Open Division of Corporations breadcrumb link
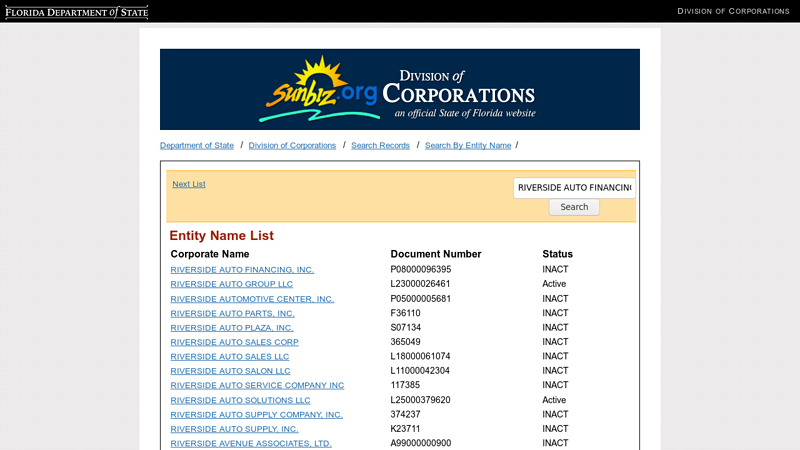 [x=292, y=145]
